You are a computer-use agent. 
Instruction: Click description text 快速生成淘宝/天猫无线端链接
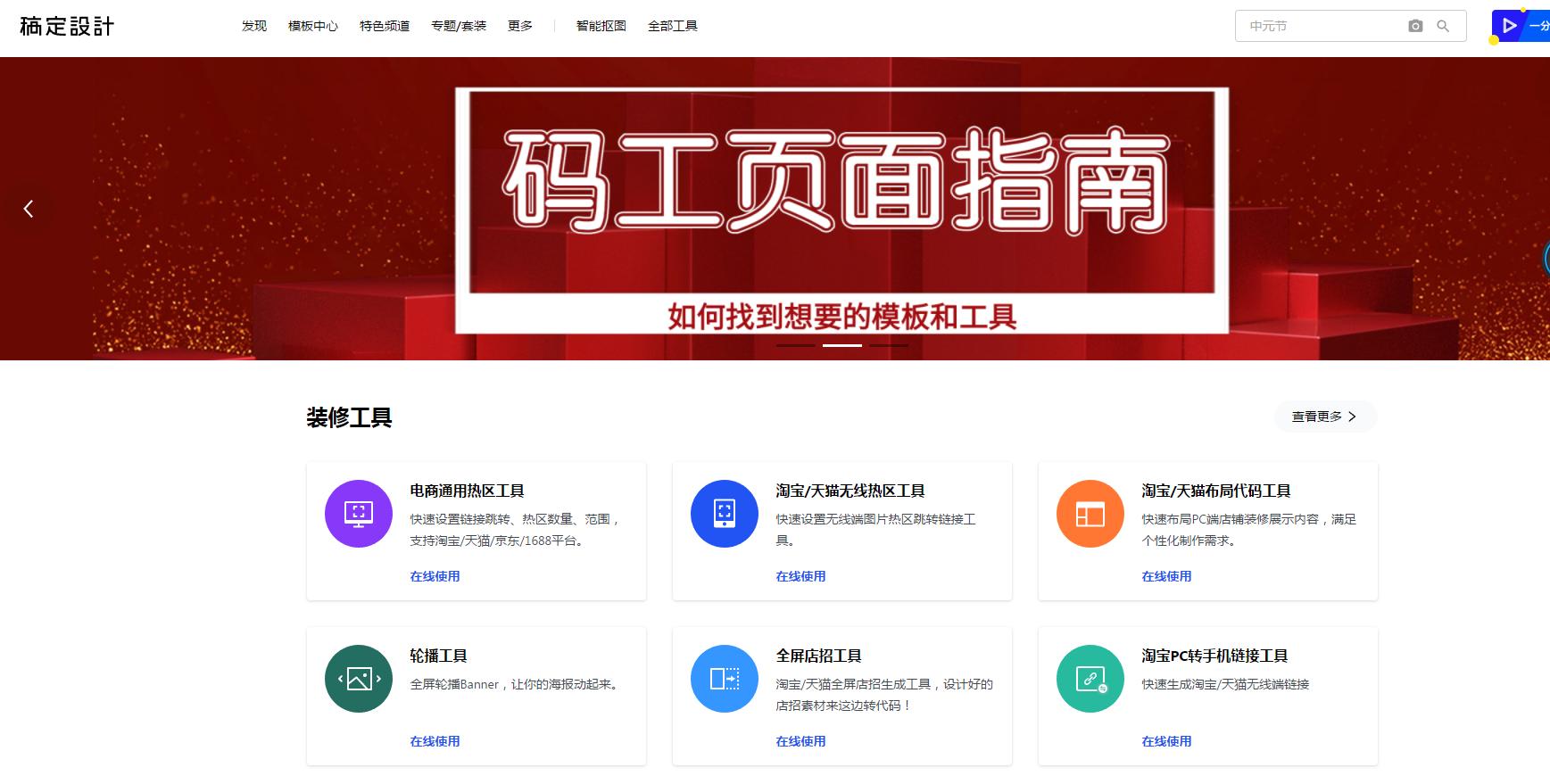(x=1225, y=684)
